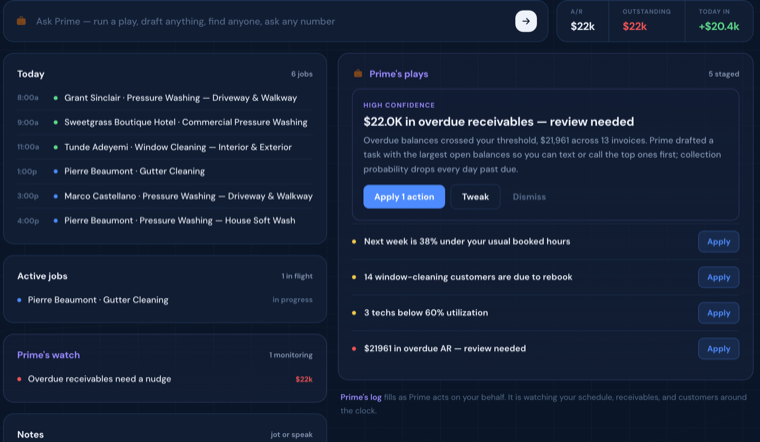Click the in progress status label
This screenshot has height=442, width=760.
[292, 300]
